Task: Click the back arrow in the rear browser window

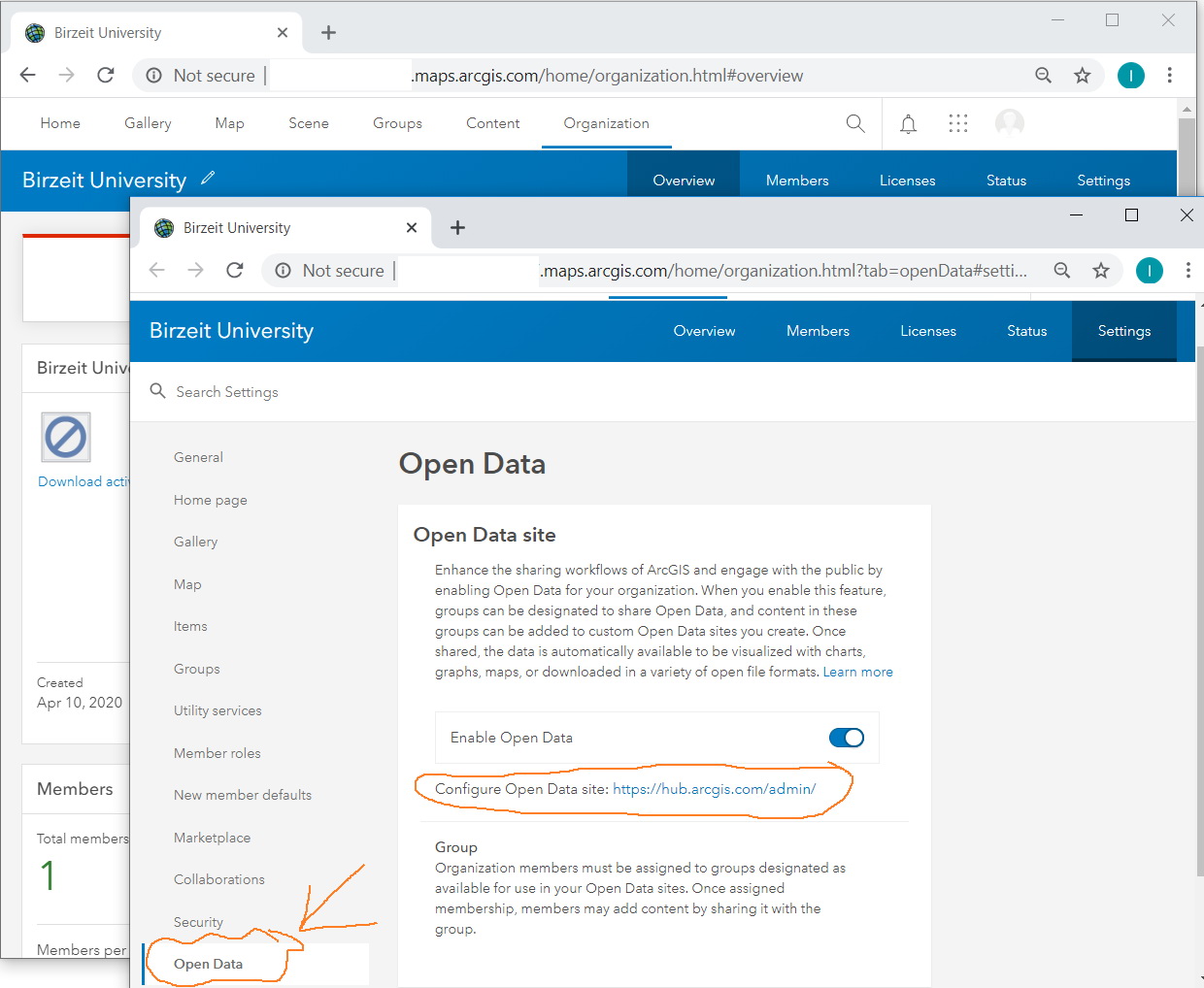Action: click(x=27, y=75)
